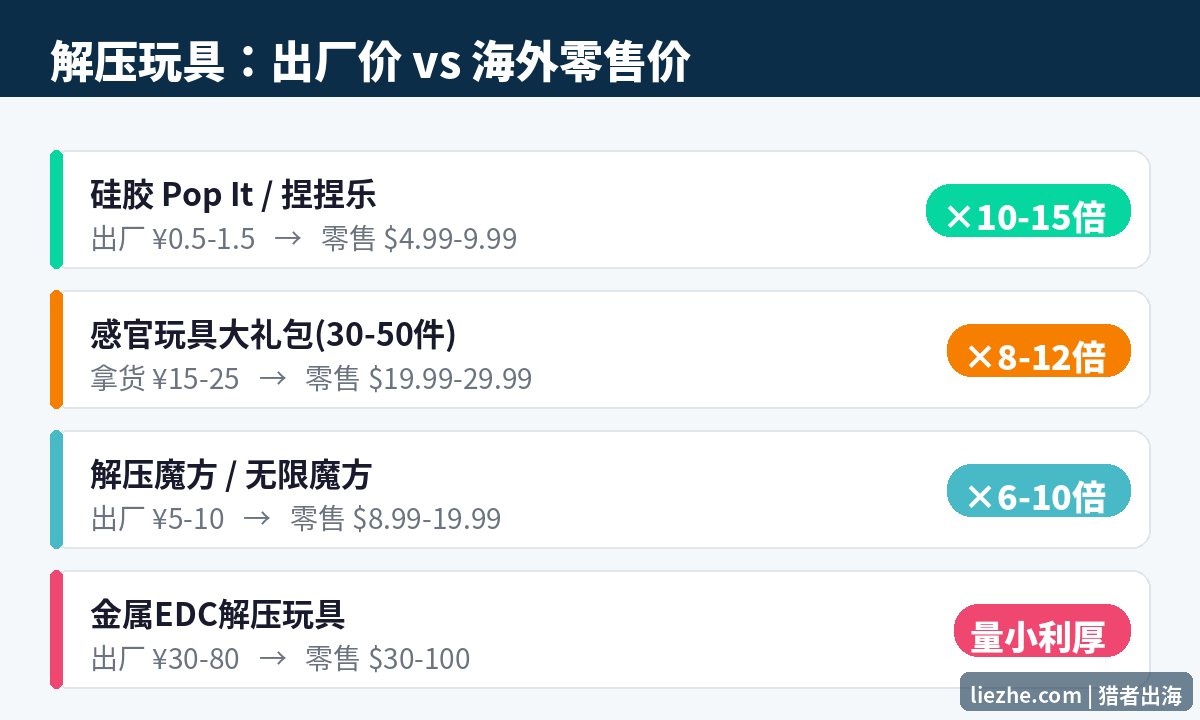Viewport: 1200px width, 720px height.
Task: Click the teal accent bar on third card
Action: click(x=56, y=490)
